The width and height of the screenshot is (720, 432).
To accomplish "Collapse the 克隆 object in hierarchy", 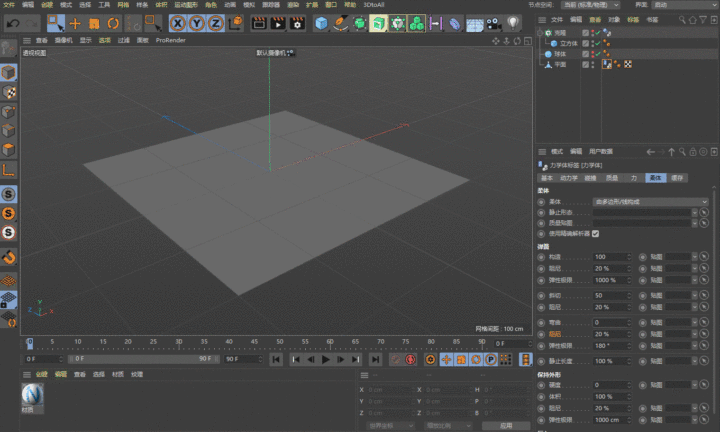I will [x=541, y=32].
